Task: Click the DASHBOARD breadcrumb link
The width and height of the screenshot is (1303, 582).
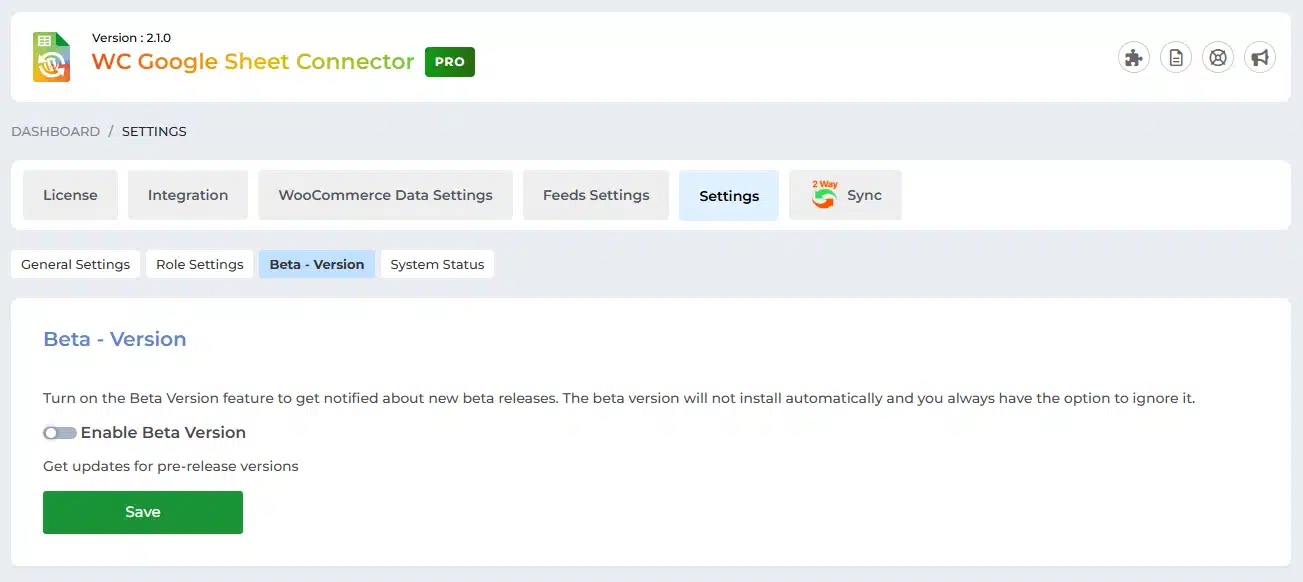Action: coord(55,131)
